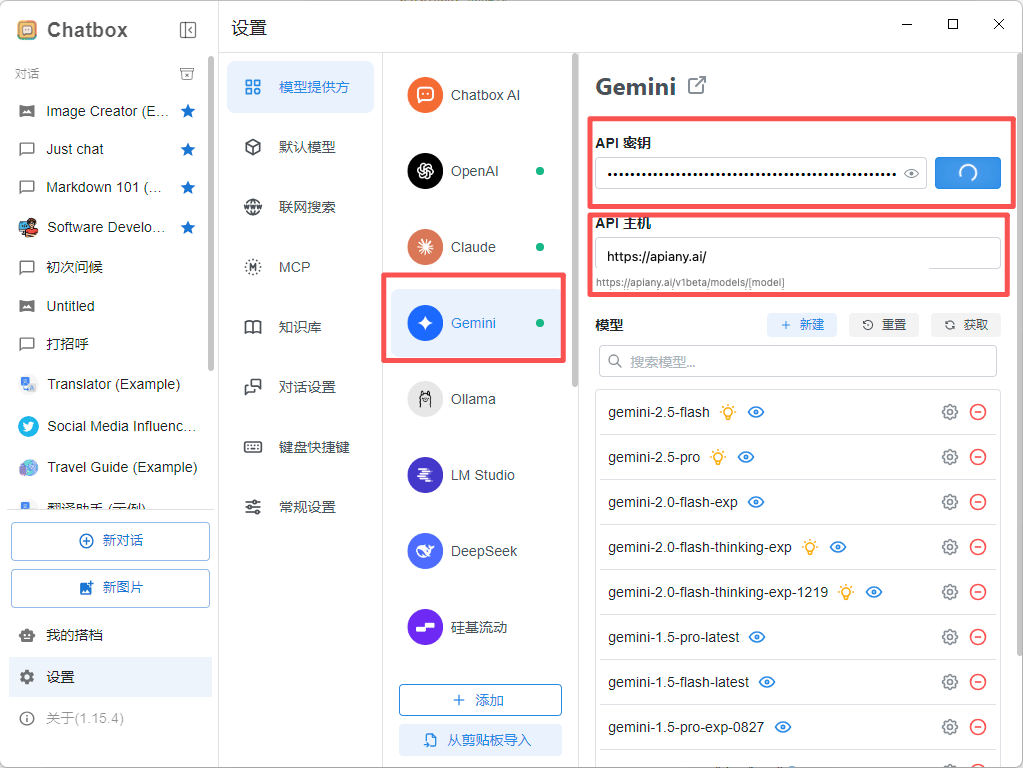Choose the 硅基流动 provider

pyautogui.click(x=477, y=627)
